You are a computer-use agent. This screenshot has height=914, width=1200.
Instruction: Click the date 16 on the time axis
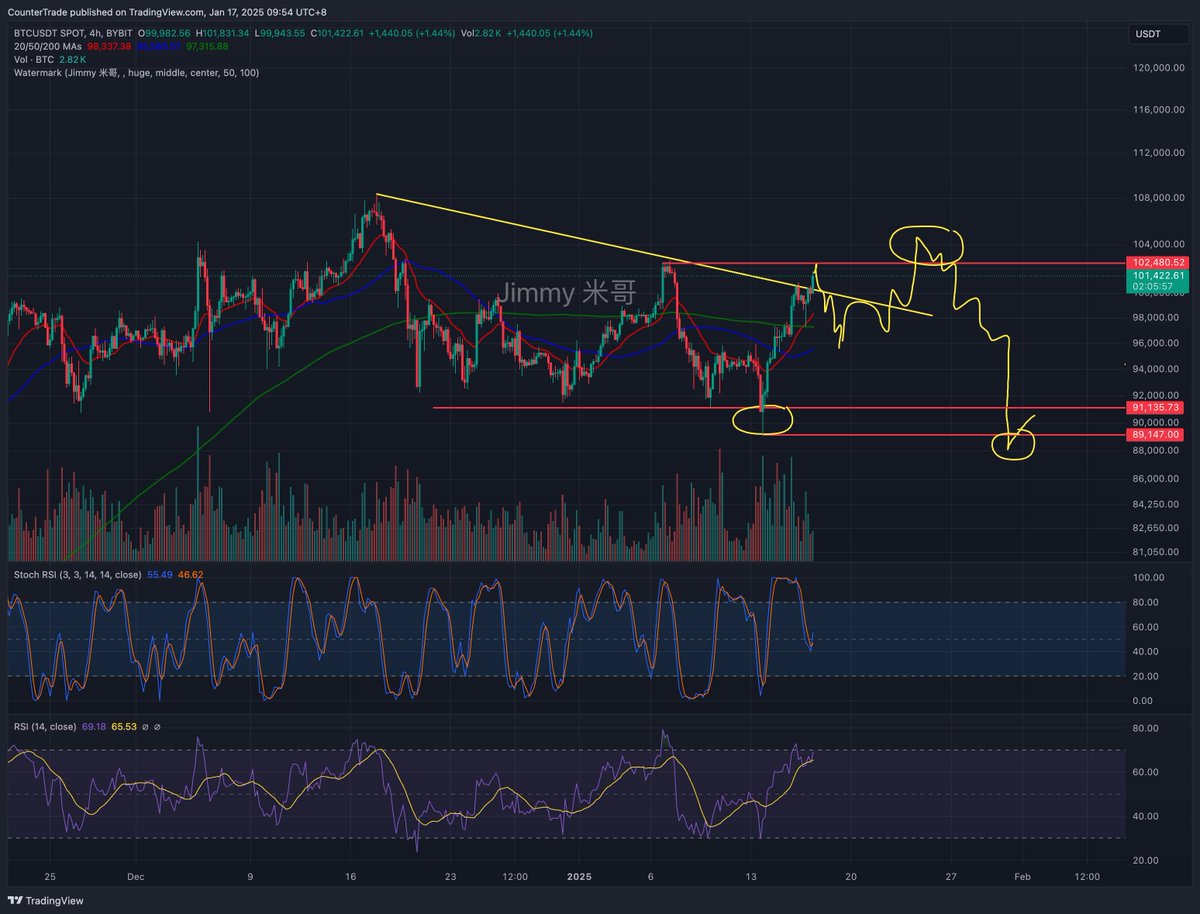click(351, 876)
